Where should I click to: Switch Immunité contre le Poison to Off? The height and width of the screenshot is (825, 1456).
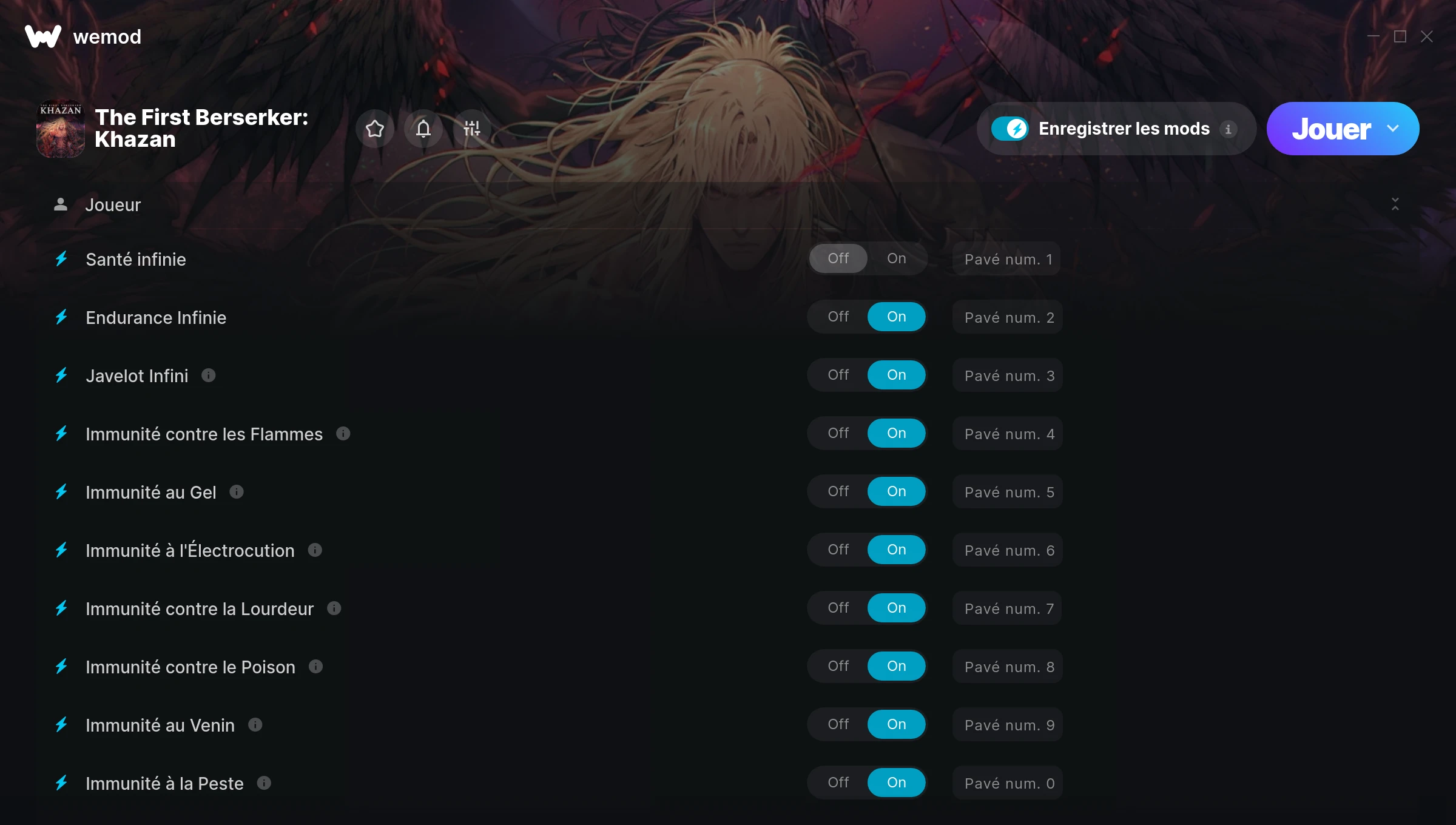click(x=838, y=666)
